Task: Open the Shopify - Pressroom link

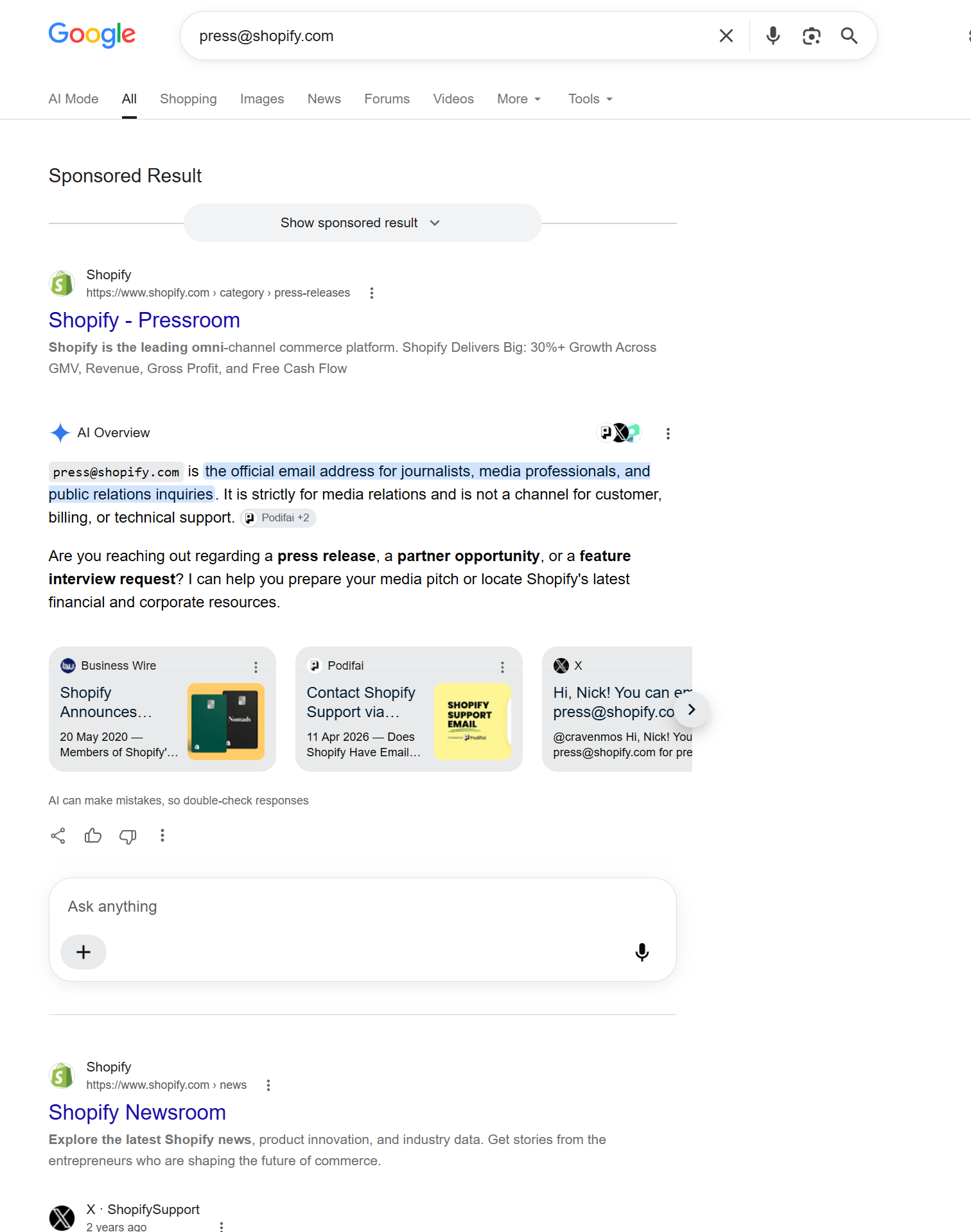Action: pos(144,320)
